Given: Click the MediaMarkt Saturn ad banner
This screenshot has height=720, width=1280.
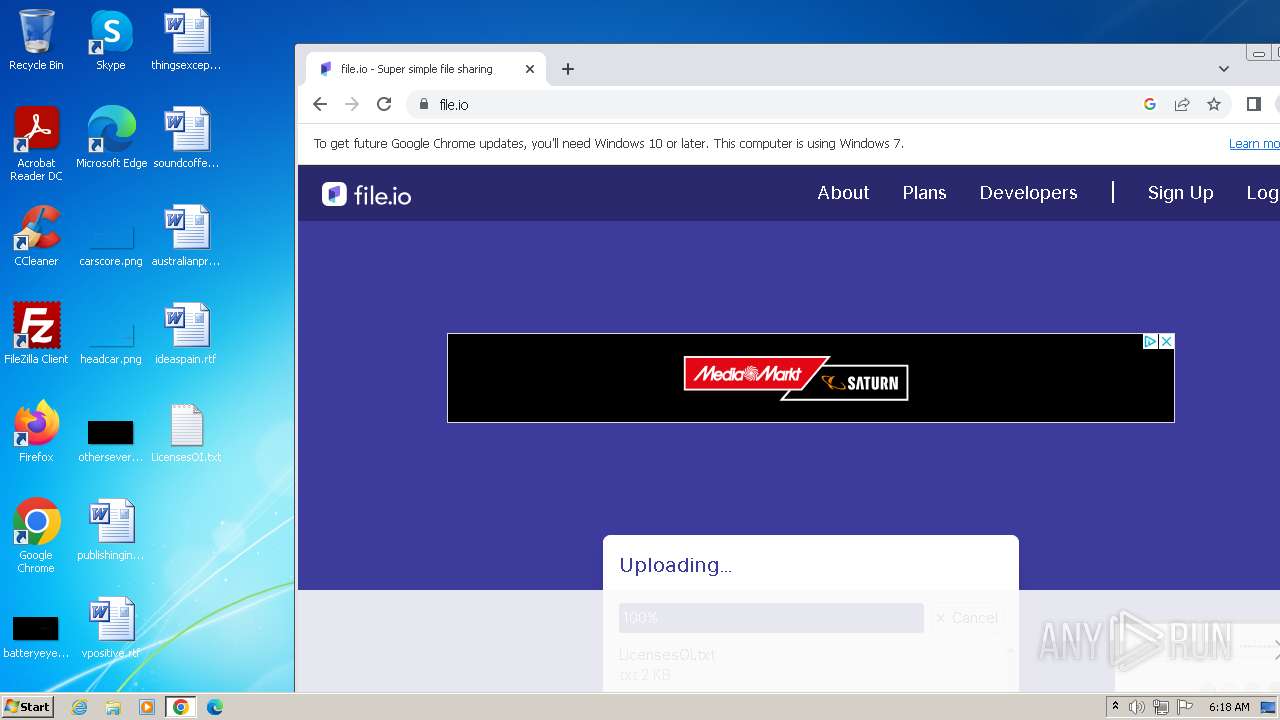Looking at the screenshot, I should coord(810,378).
